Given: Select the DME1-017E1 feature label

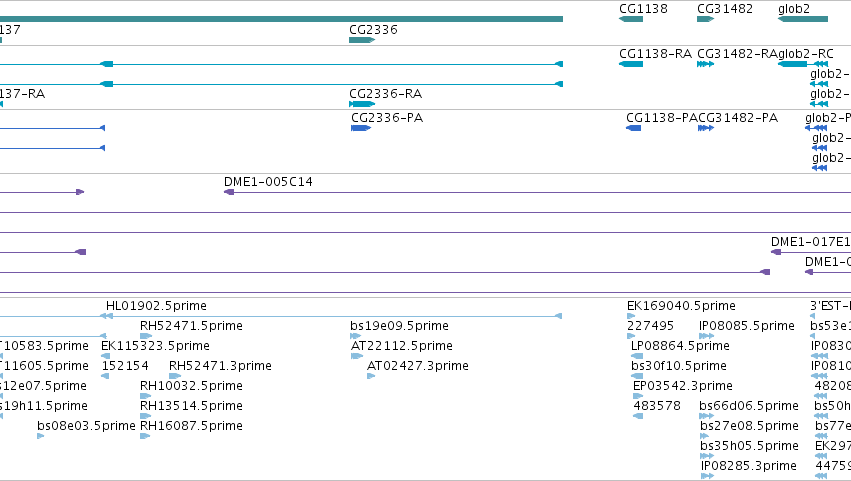Looking at the screenshot, I should click(x=810, y=242).
